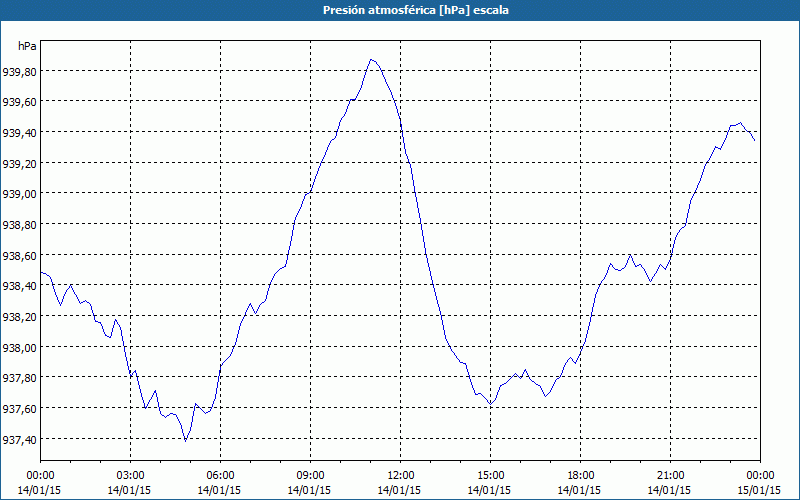The height and width of the screenshot is (500, 800).
Task: Click the 18:00 time axis label
Action: pos(581,476)
